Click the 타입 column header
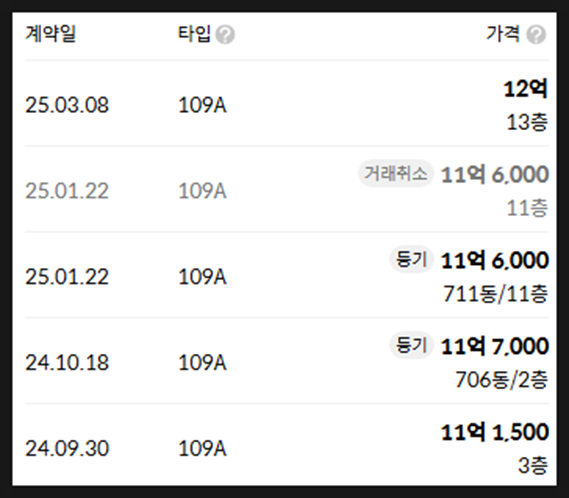The image size is (569, 498). tap(194, 34)
